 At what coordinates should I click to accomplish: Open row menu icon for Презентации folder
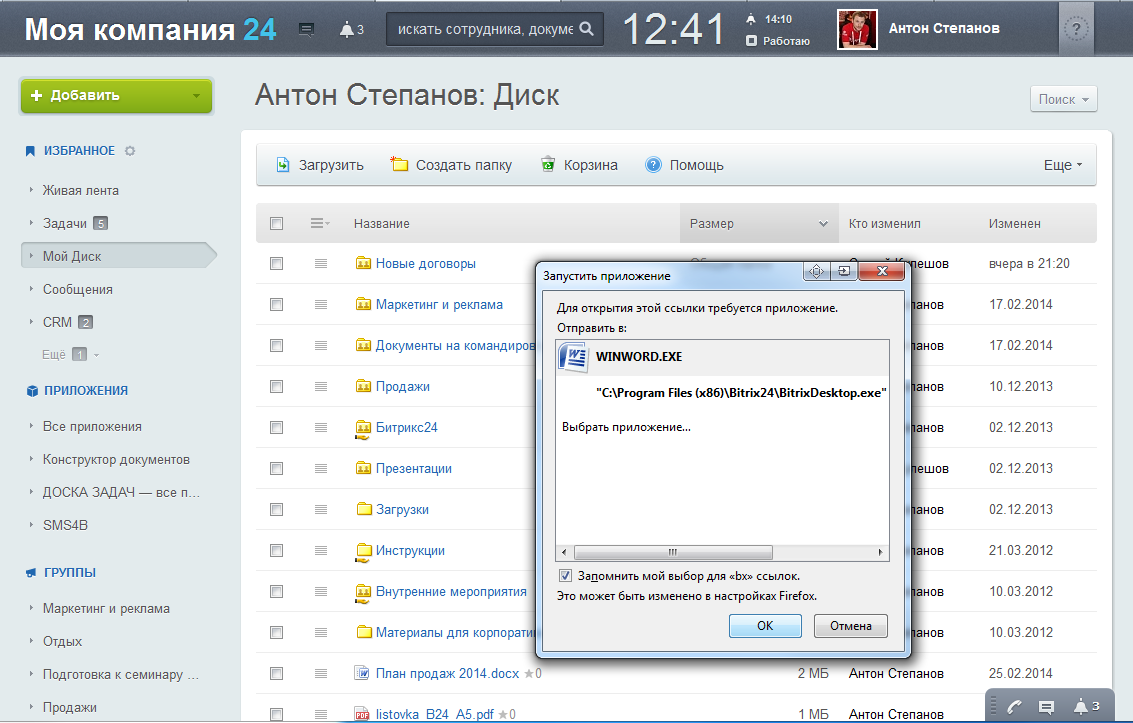coord(321,469)
